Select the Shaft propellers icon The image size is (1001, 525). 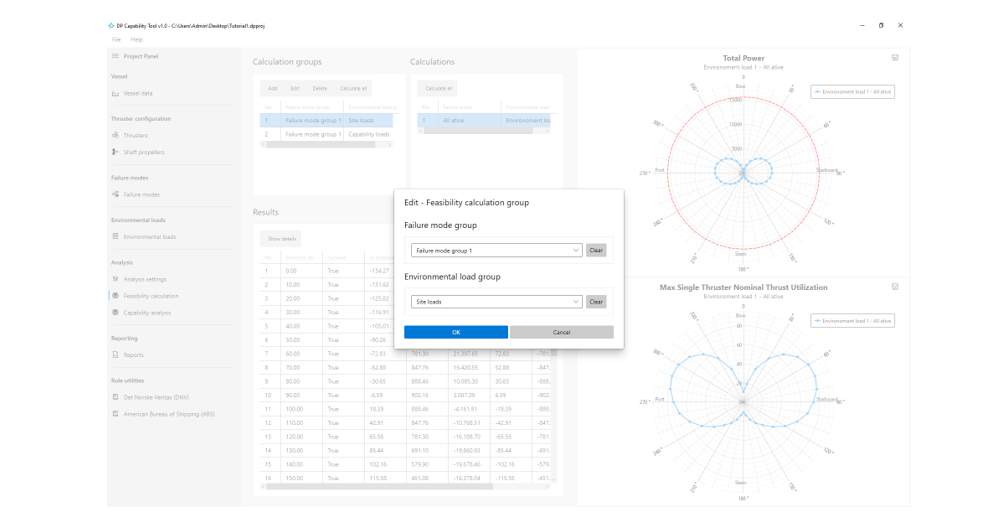116,152
